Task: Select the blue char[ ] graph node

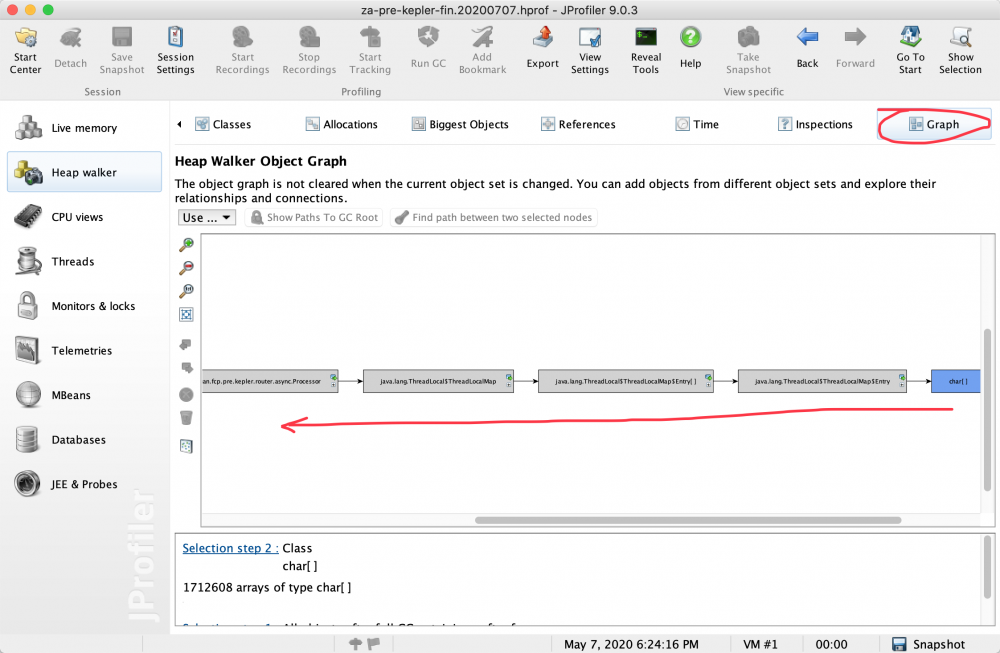Action: point(955,381)
